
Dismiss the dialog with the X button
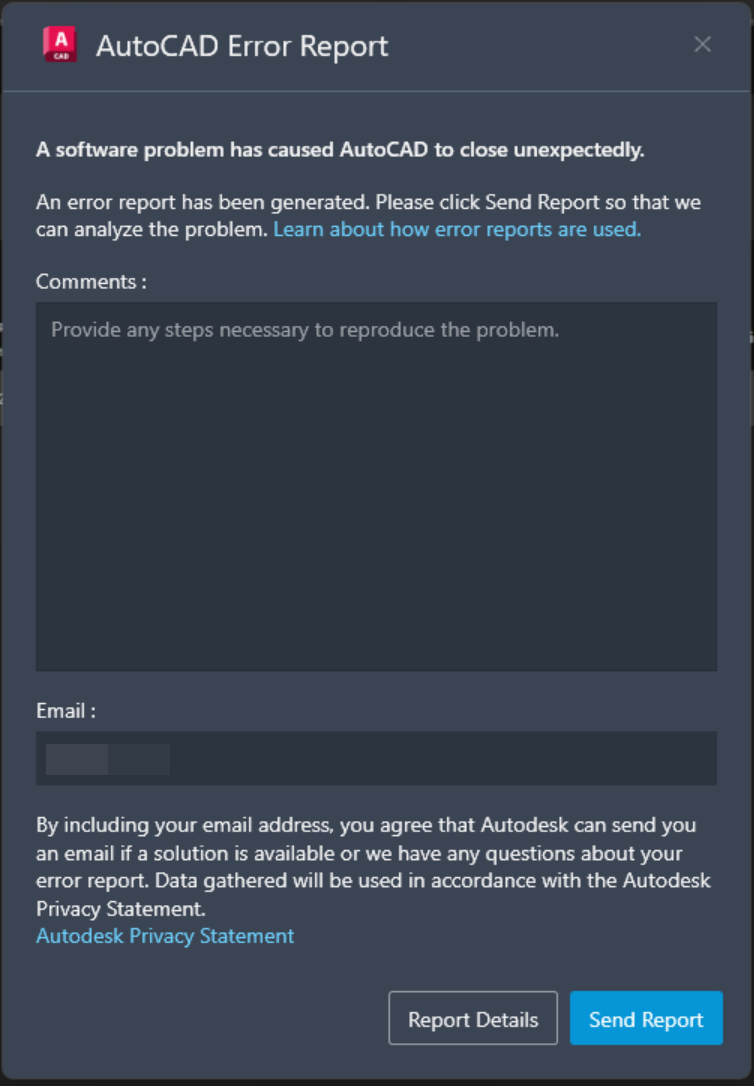pos(702,44)
